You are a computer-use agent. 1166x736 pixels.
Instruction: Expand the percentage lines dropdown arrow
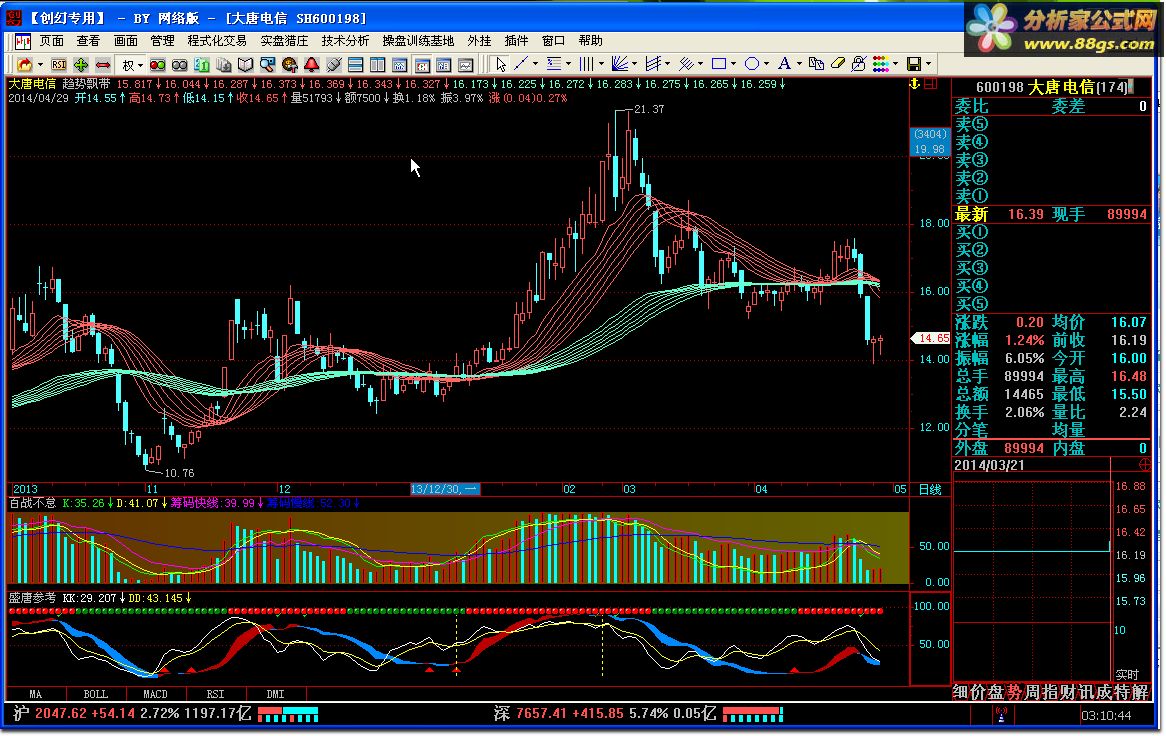568,64
